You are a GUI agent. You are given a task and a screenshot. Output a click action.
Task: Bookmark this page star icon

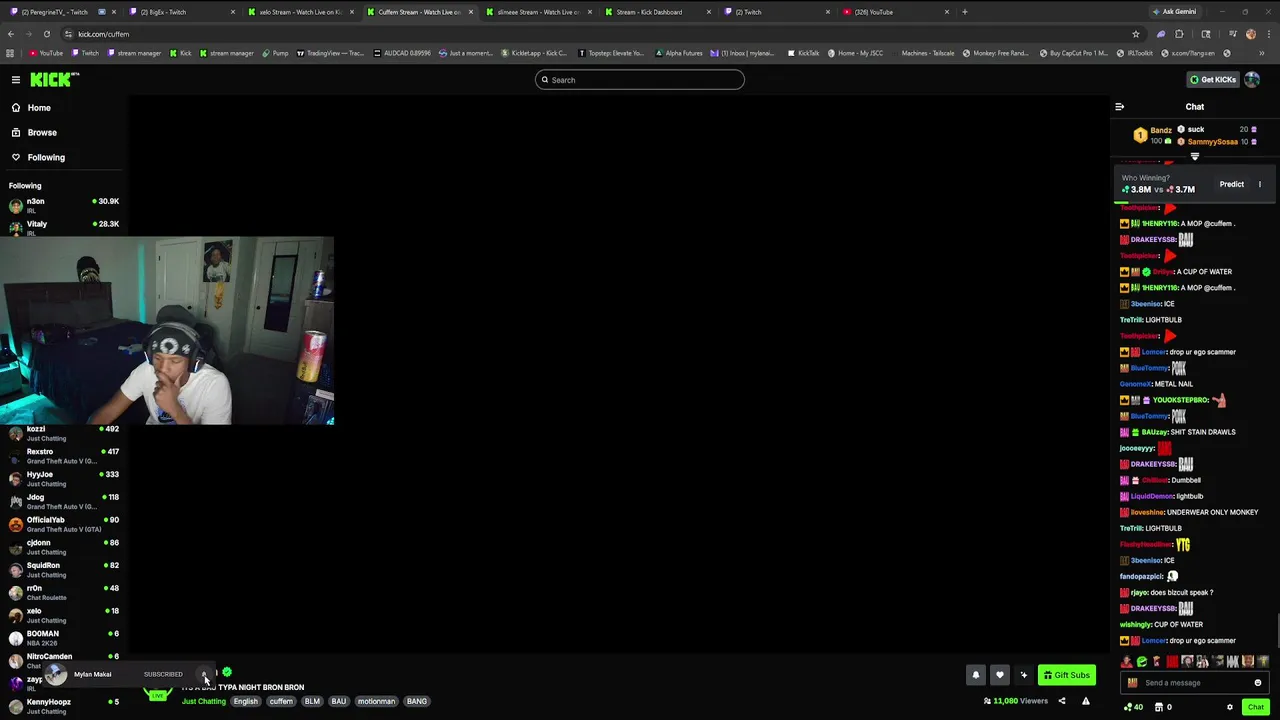click(x=1136, y=34)
